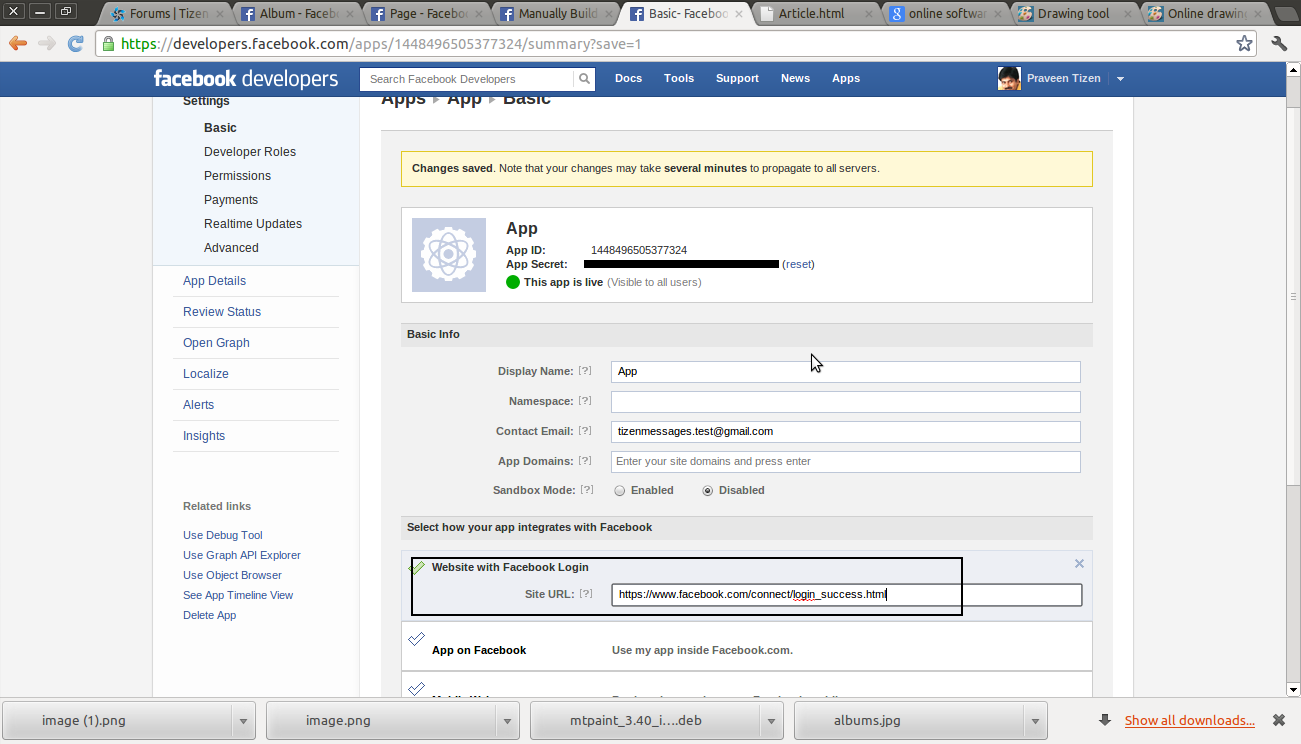Click the browser reload page icon
Screen dimensions: 1301x744
click(75, 44)
